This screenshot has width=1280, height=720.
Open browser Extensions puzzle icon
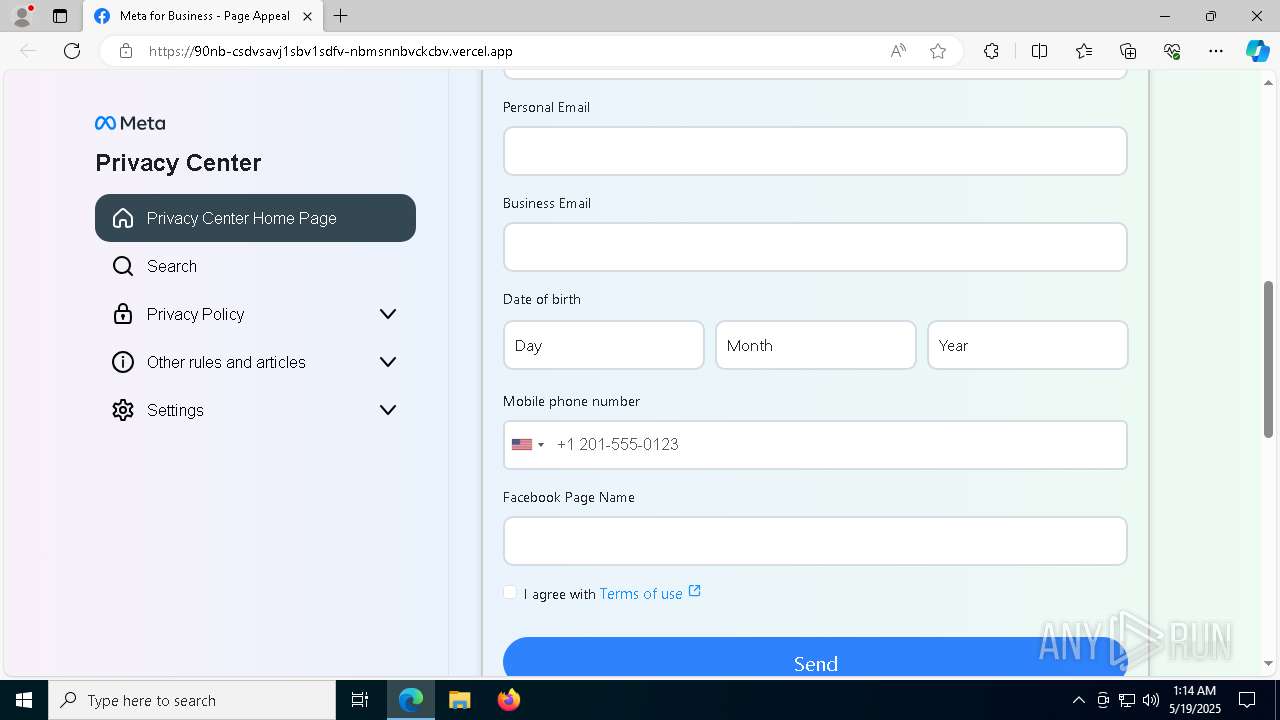tap(991, 51)
